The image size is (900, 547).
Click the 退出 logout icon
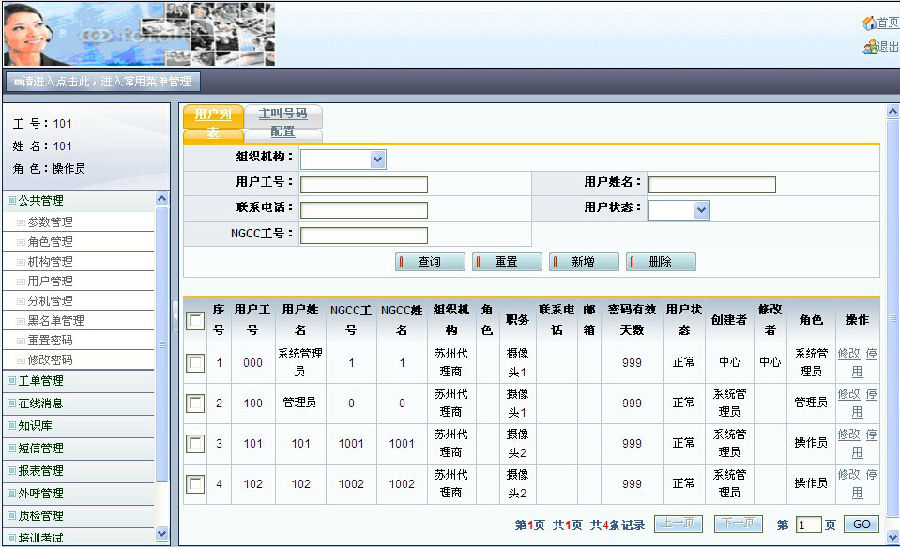pyautogui.click(x=869, y=47)
